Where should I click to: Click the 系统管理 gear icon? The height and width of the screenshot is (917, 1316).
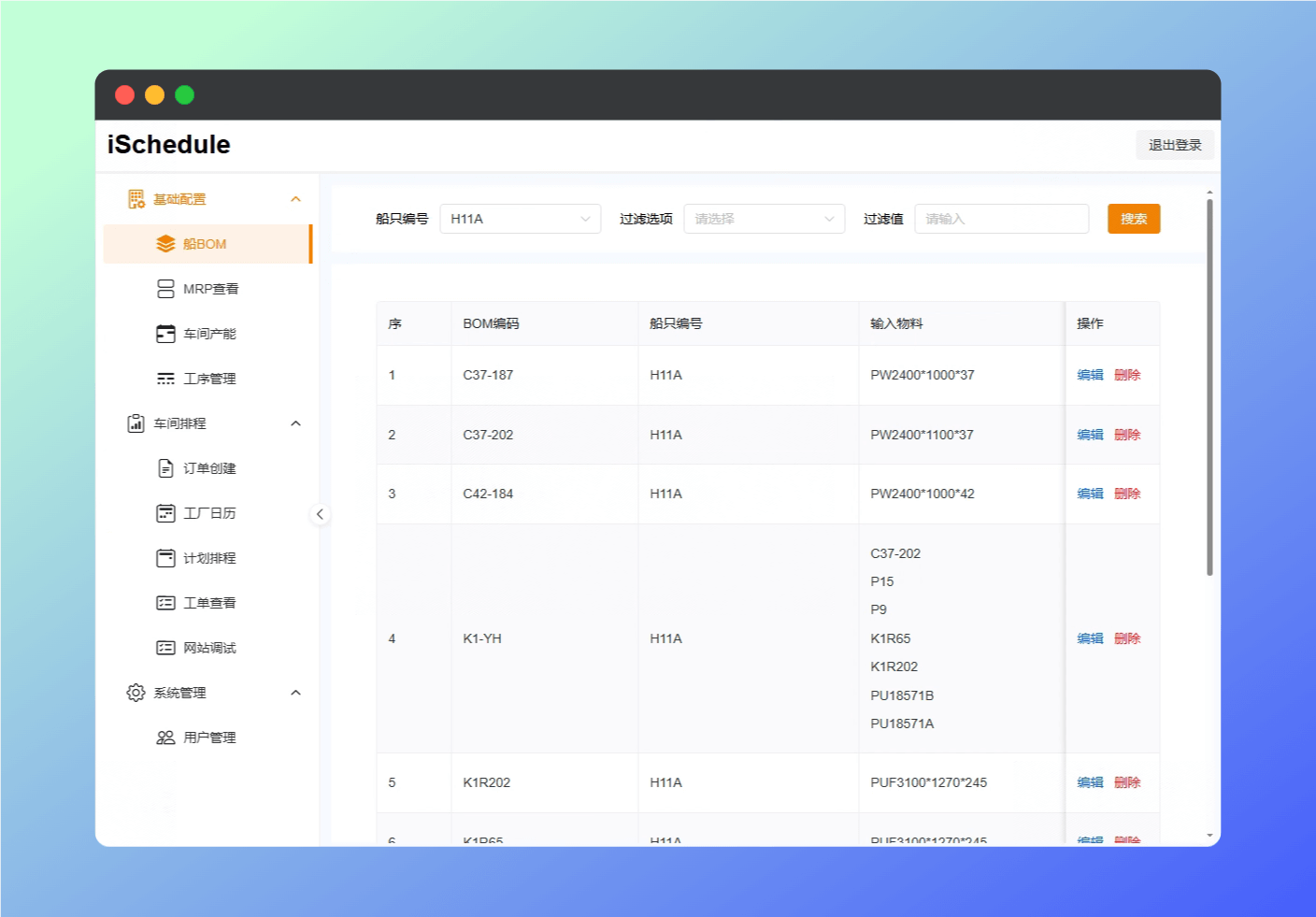tap(136, 693)
